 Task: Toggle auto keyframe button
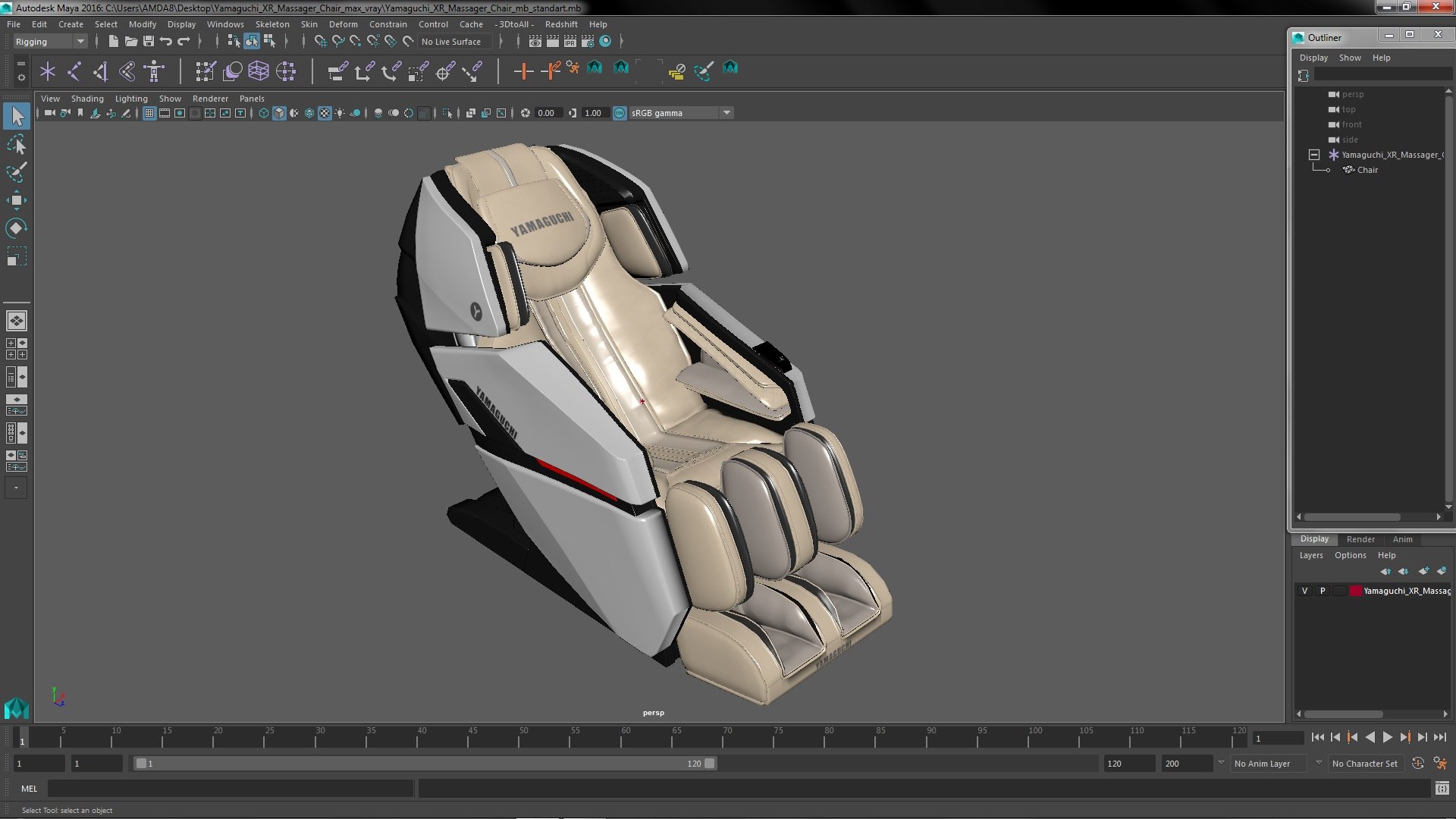(1417, 764)
